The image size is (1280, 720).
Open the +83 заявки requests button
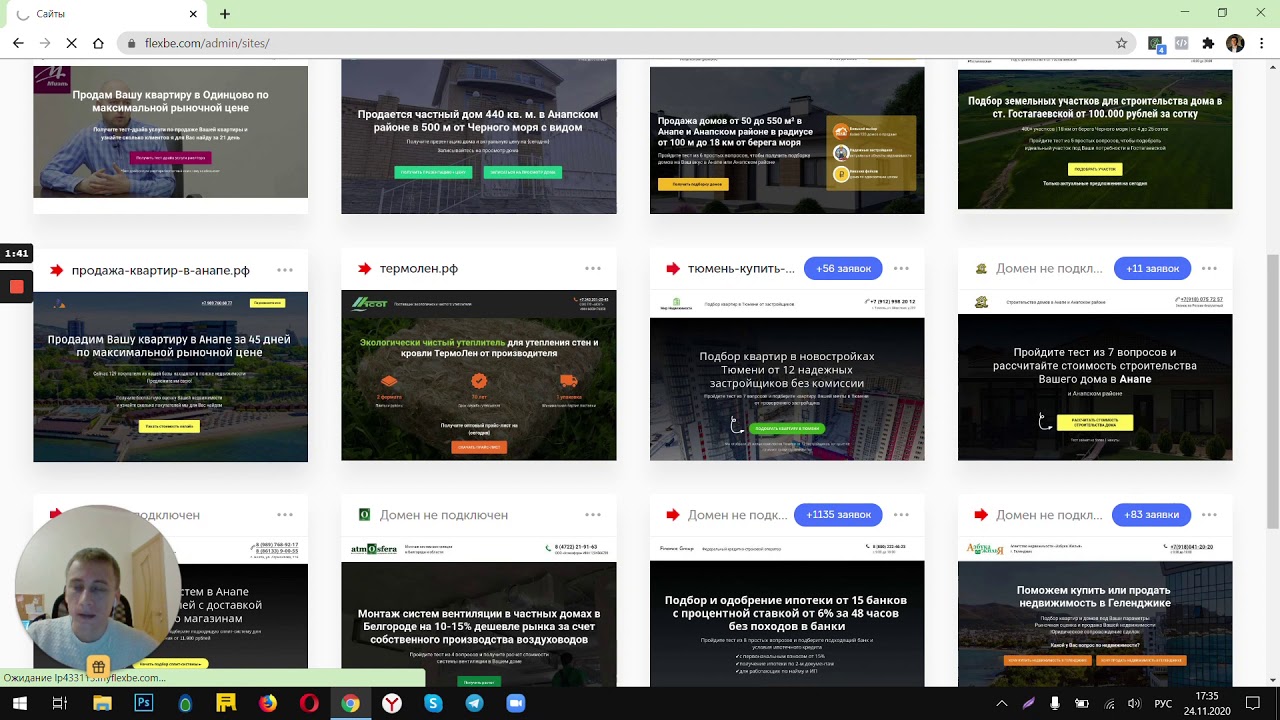pyautogui.click(x=1151, y=515)
